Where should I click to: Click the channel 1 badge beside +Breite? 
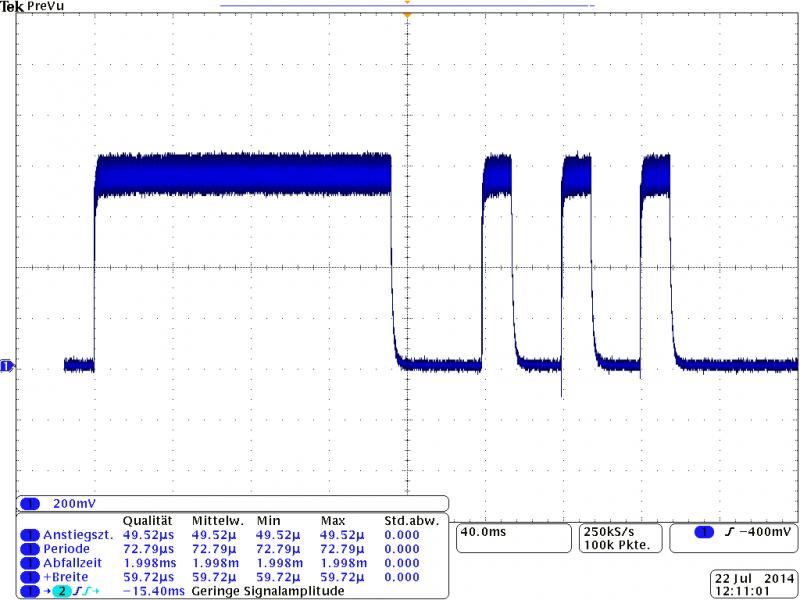pos(29,577)
